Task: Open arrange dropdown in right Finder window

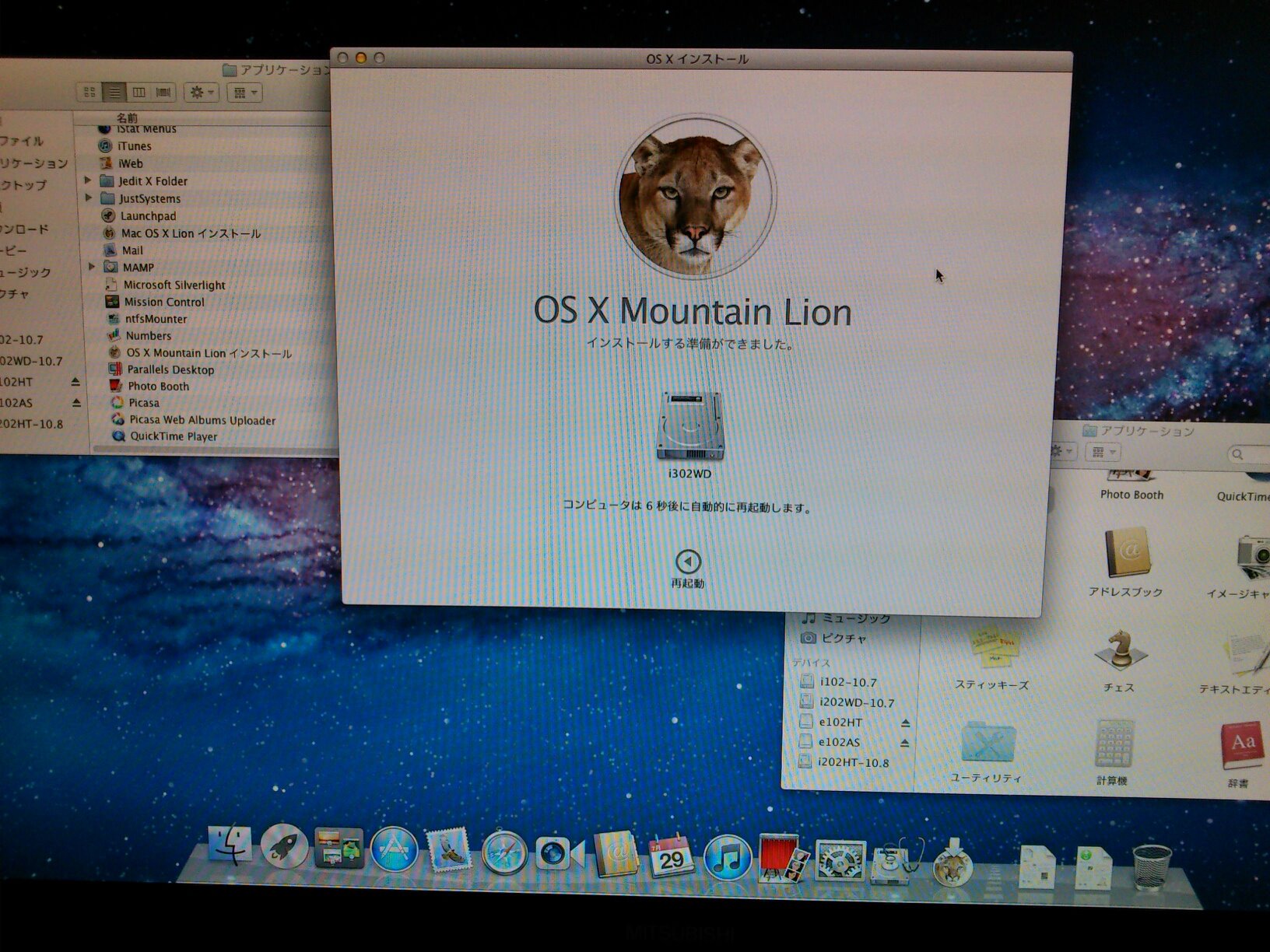Action: click(x=1104, y=451)
